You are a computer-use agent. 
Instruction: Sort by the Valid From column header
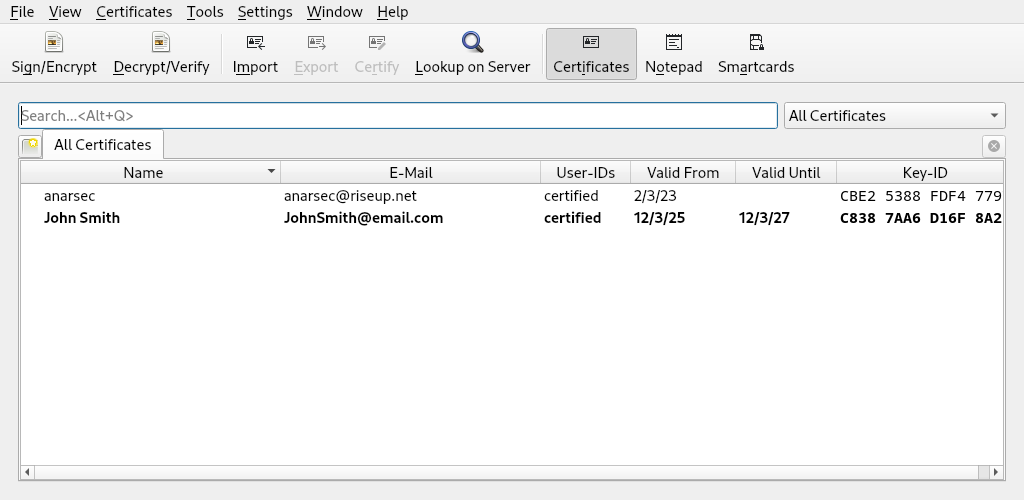point(682,172)
